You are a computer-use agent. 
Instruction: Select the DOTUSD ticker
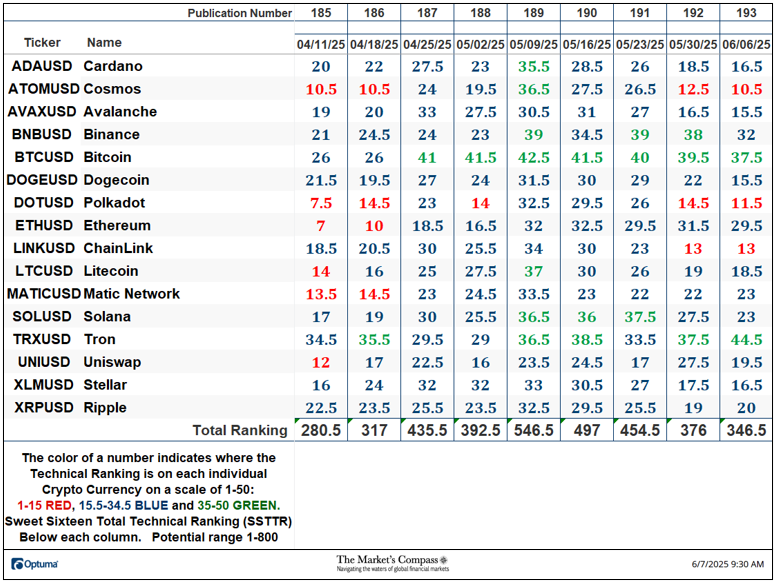pos(43,202)
